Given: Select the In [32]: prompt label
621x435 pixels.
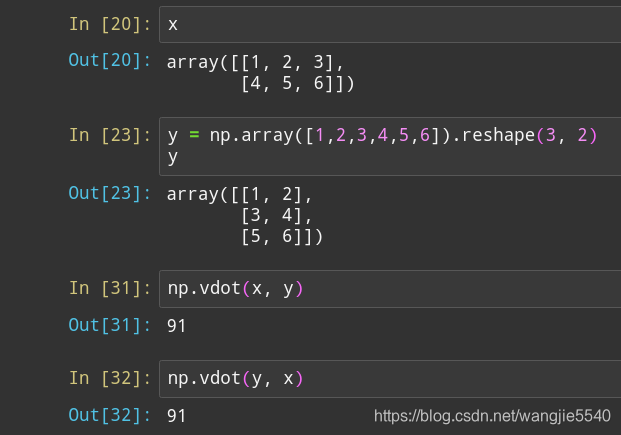Looking at the screenshot, I should pos(110,378).
